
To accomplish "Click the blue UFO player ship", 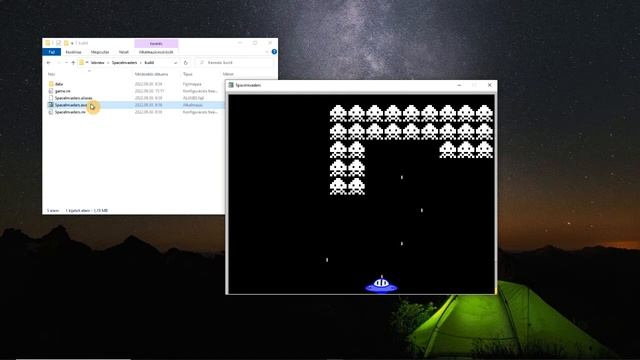I will pyautogui.click(x=381, y=284).
